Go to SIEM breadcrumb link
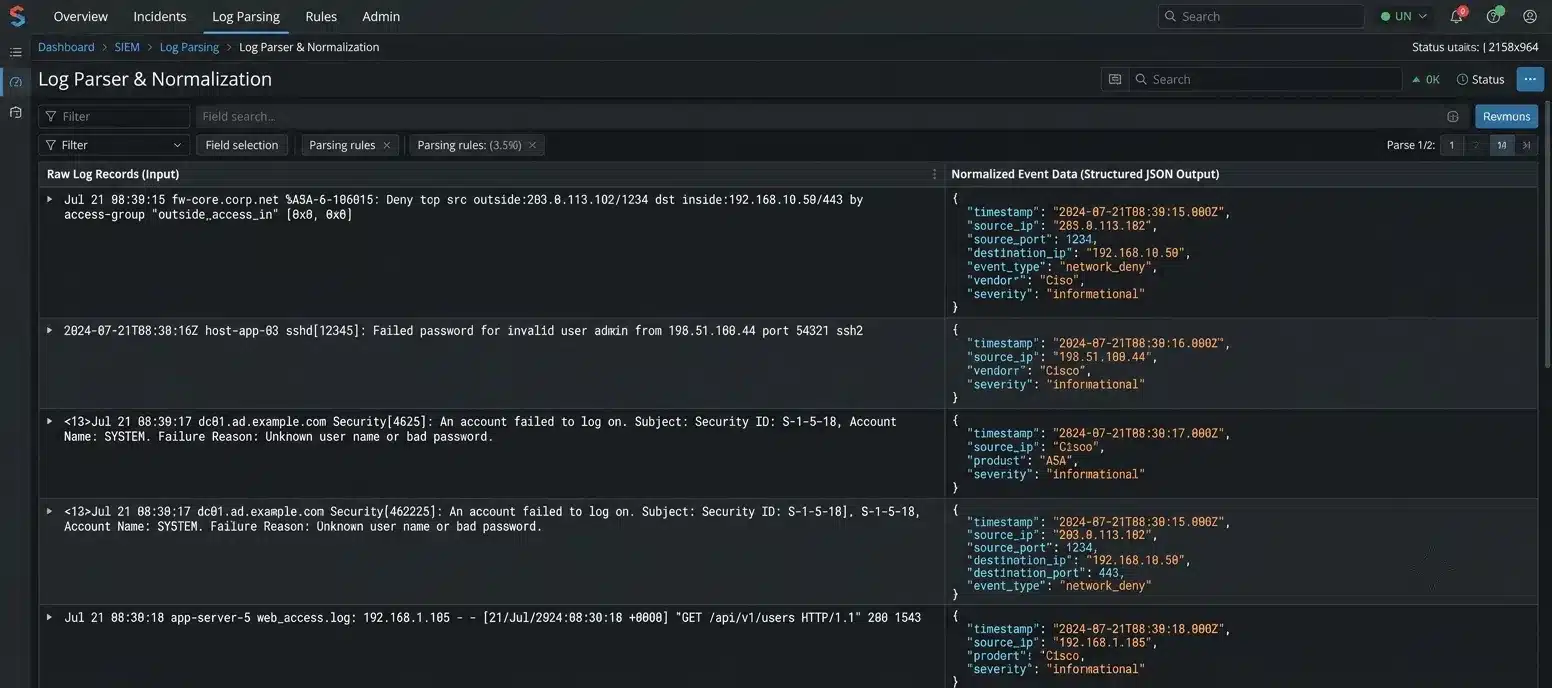This screenshot has width=1552, height=688. coord(127,47)
